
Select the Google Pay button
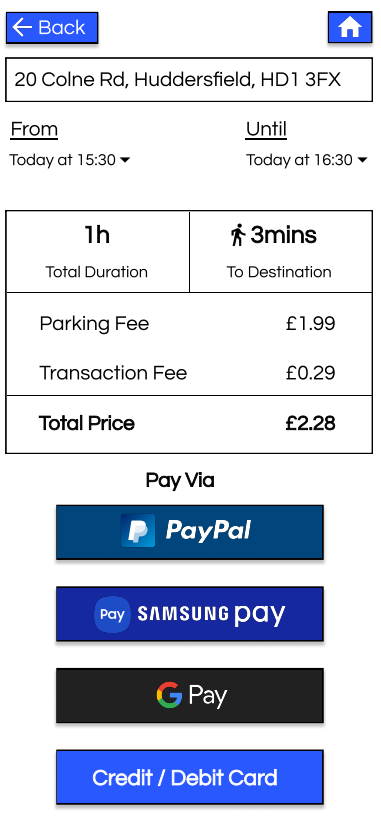coord(189,695)
